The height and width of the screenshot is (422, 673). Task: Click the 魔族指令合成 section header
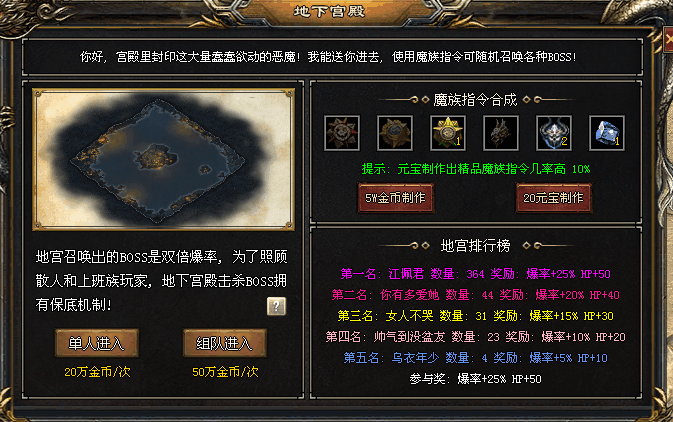point(476,100)
